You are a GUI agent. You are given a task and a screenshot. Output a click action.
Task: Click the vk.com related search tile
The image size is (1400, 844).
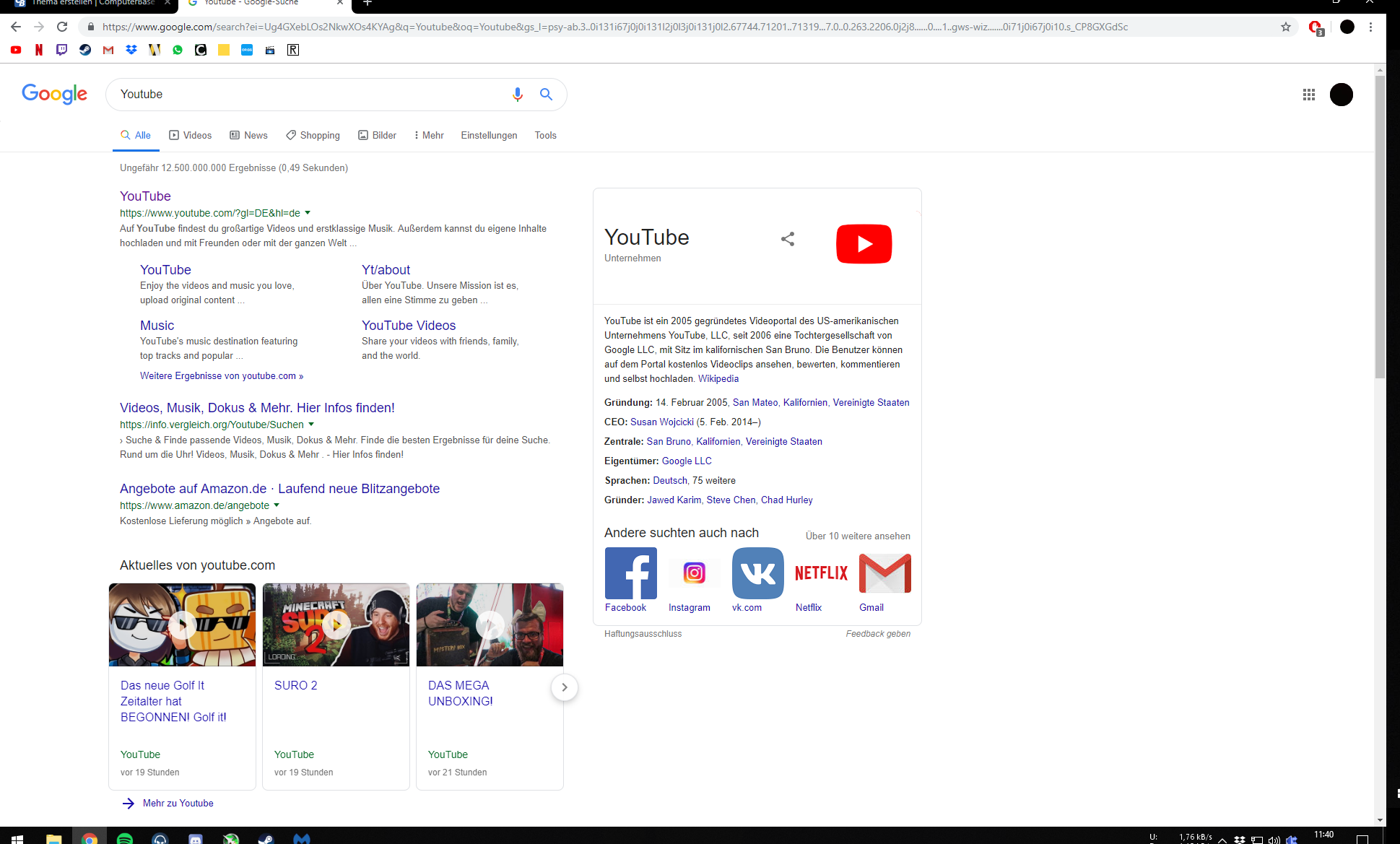[x=757, y=580]
